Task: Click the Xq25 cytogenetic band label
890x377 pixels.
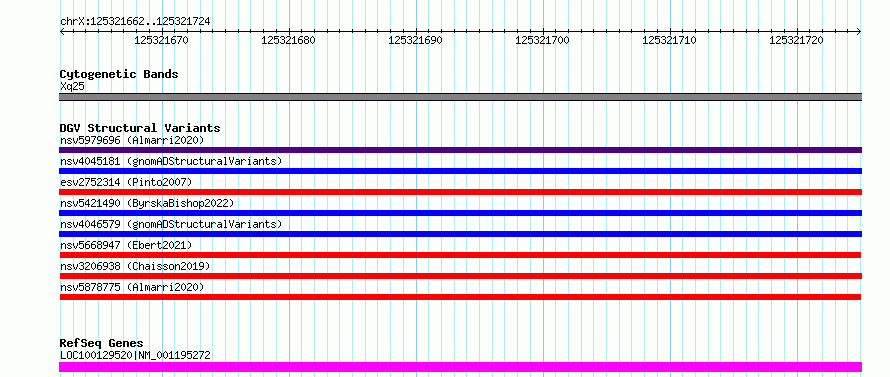Action: 72,86
